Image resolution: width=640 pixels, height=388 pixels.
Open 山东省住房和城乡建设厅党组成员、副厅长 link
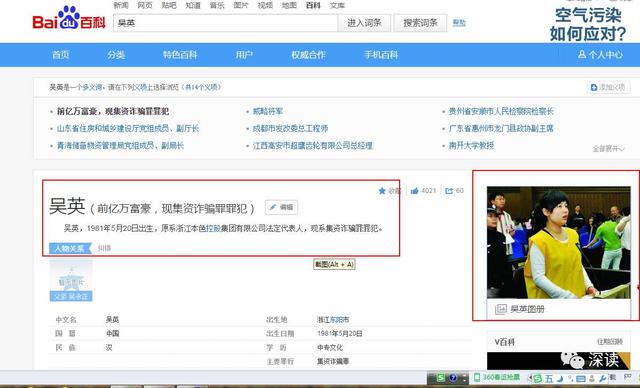128,128
